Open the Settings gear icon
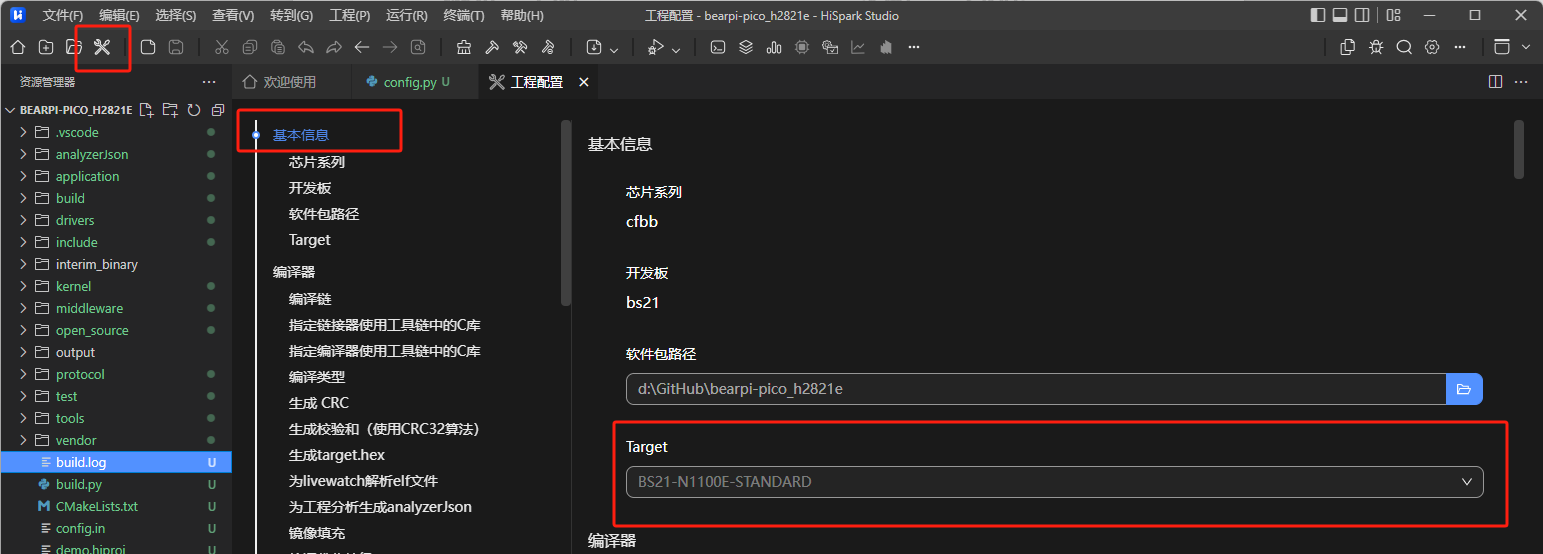The height and width of the screenshot is (554, 1543). (1432, 47)
